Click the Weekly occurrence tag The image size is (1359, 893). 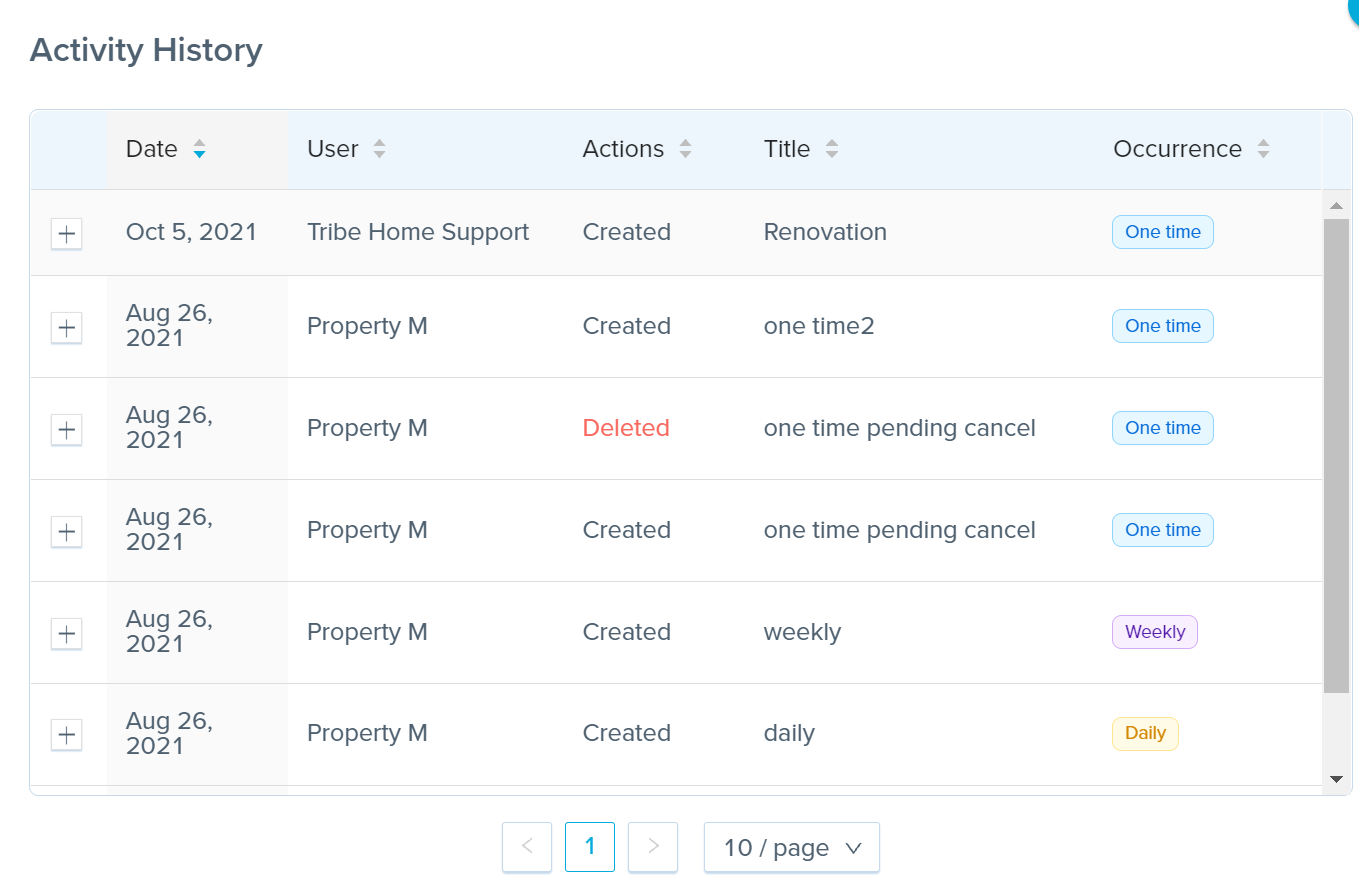pos(1155,632)
